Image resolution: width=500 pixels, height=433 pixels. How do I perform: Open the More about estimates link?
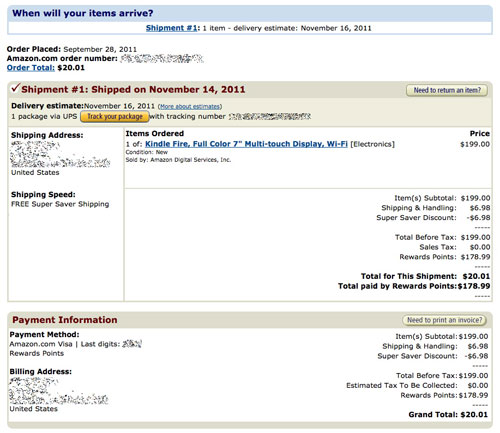point(190,107)
